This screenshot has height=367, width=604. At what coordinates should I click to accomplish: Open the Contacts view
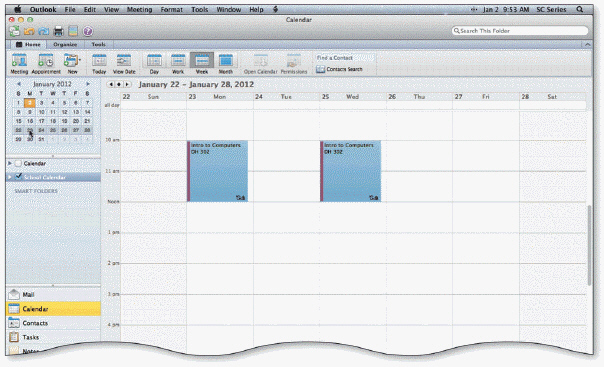tap(53, 323)
